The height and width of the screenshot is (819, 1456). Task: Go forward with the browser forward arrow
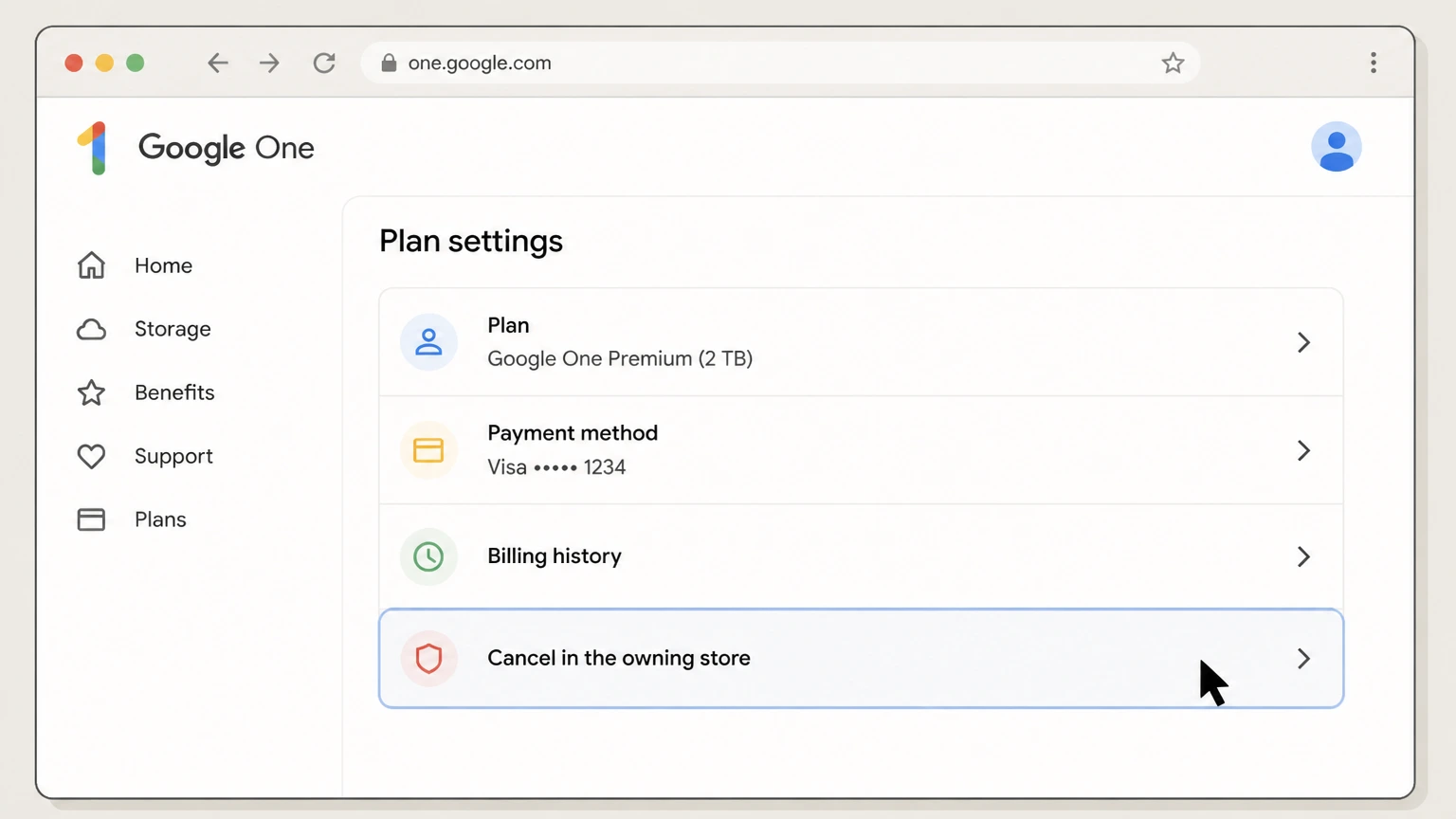pos(269,63)
